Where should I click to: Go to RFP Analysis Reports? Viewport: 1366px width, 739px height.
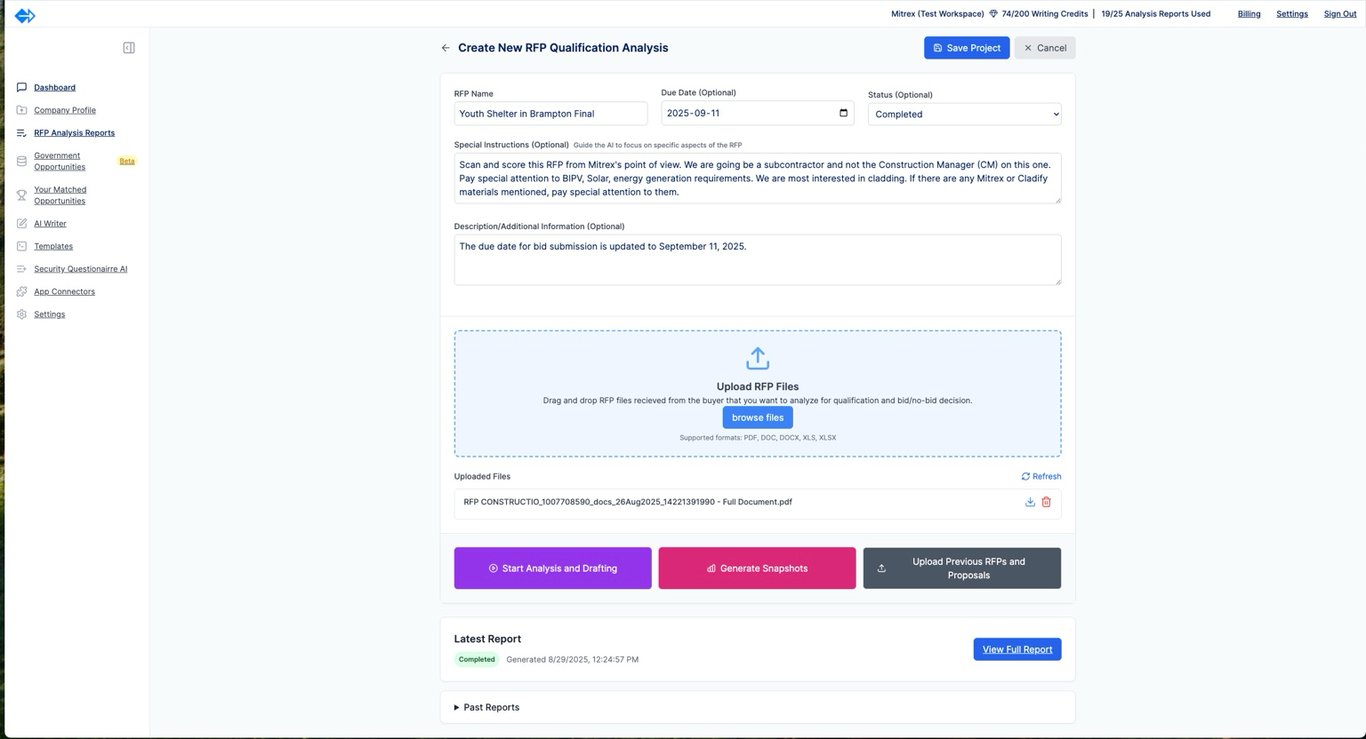pos(74,133)
